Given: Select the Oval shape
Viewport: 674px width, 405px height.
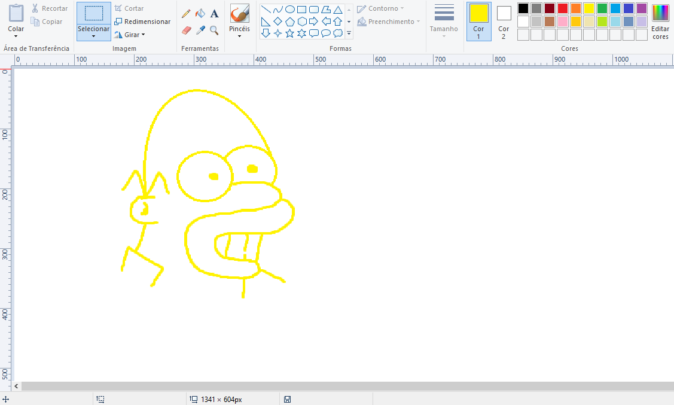Looking at the screenshot, I should (289, 9).
